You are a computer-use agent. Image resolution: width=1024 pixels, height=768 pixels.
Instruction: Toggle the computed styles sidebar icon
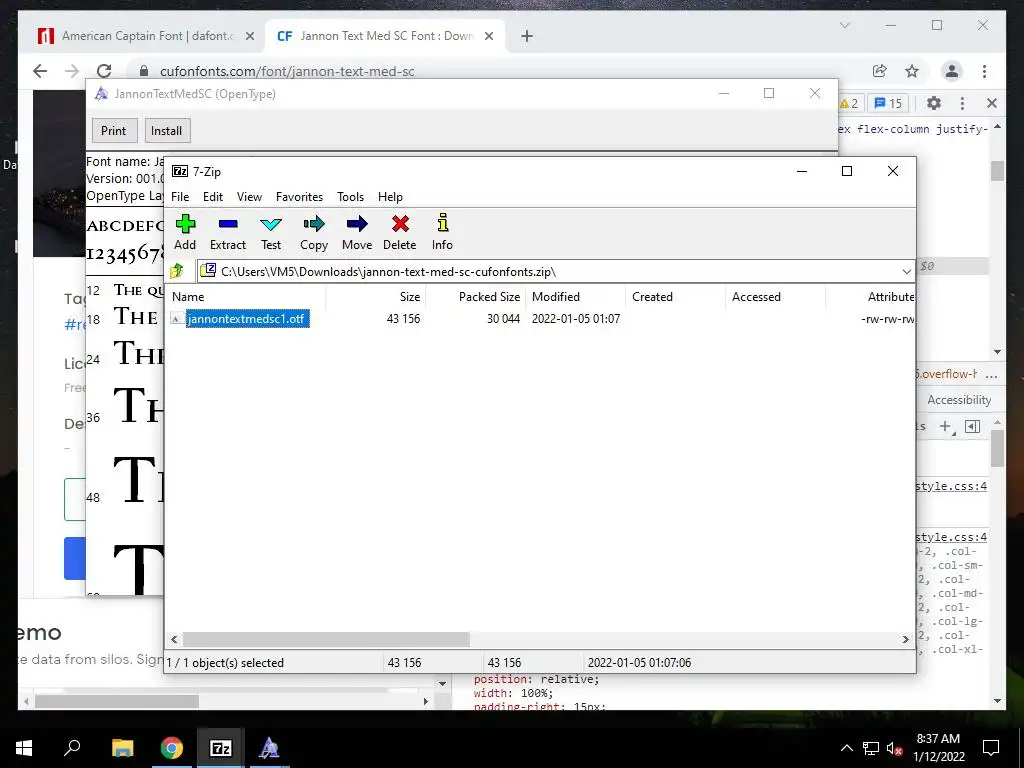point(972,426)
